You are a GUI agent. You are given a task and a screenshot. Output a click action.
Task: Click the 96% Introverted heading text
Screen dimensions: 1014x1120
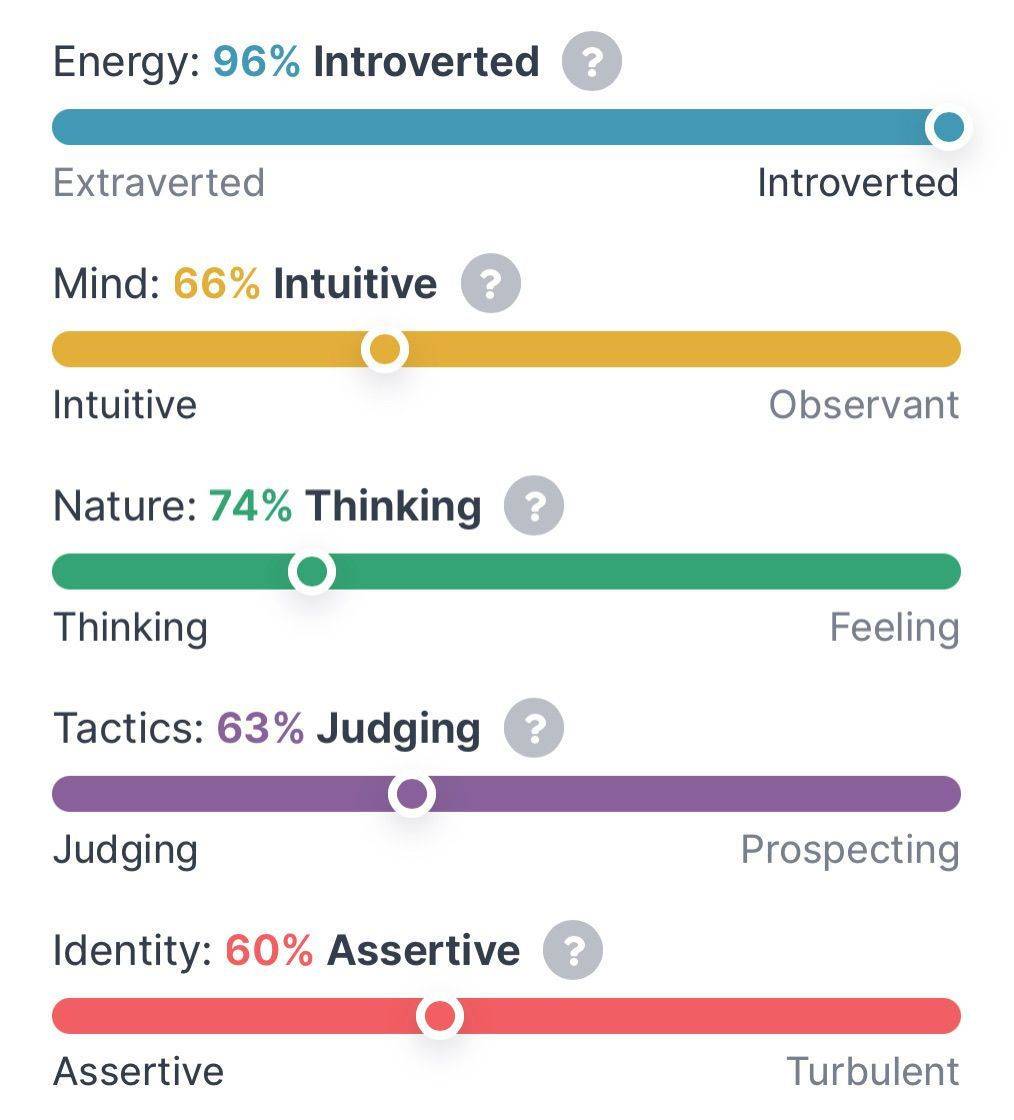376,61
